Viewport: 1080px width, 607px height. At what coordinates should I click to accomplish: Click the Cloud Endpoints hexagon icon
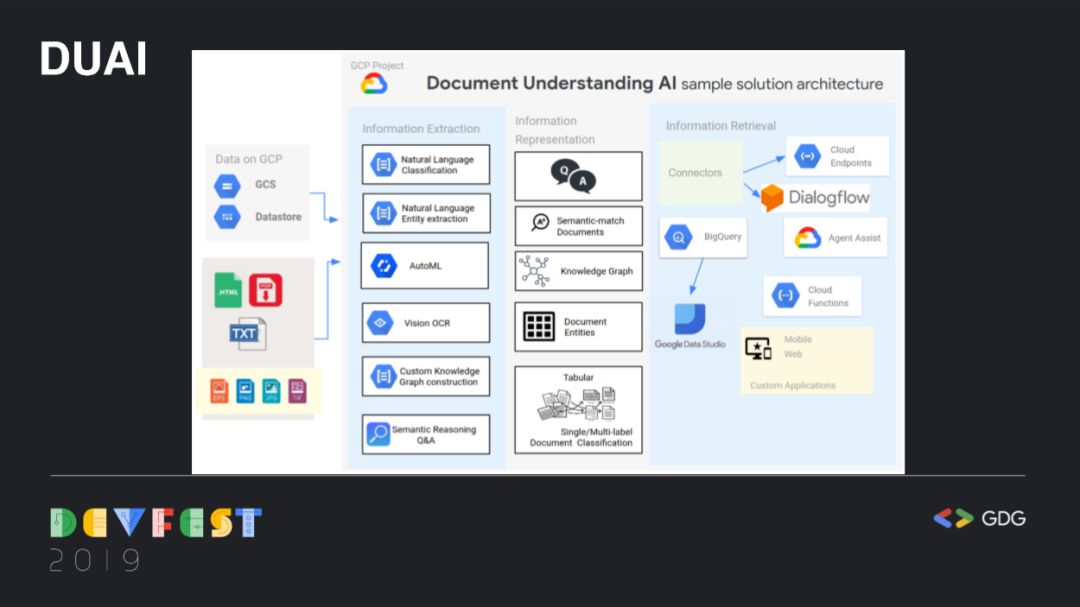click(807, 156)
